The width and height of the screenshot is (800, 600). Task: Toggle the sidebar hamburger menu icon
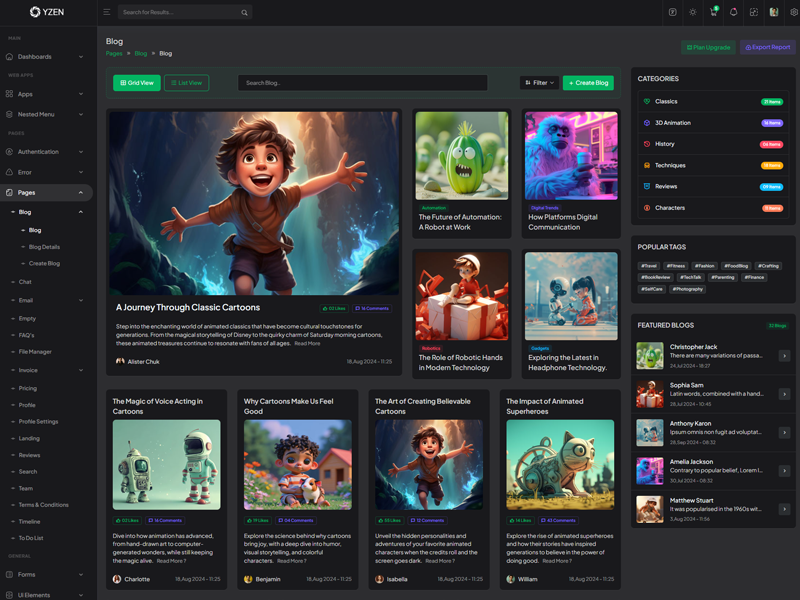coord(107,12)
